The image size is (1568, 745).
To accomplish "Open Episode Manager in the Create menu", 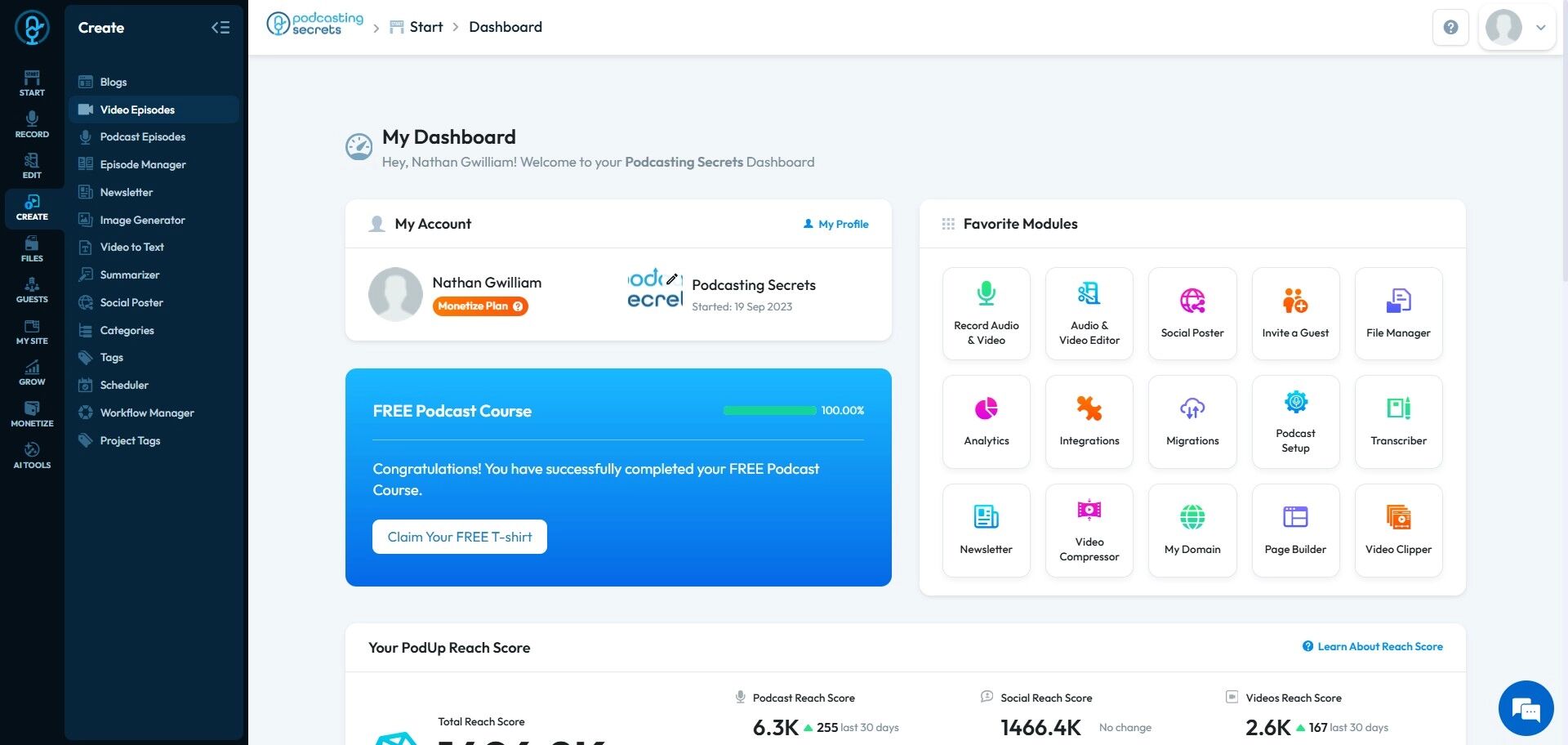I will [154, 164].
